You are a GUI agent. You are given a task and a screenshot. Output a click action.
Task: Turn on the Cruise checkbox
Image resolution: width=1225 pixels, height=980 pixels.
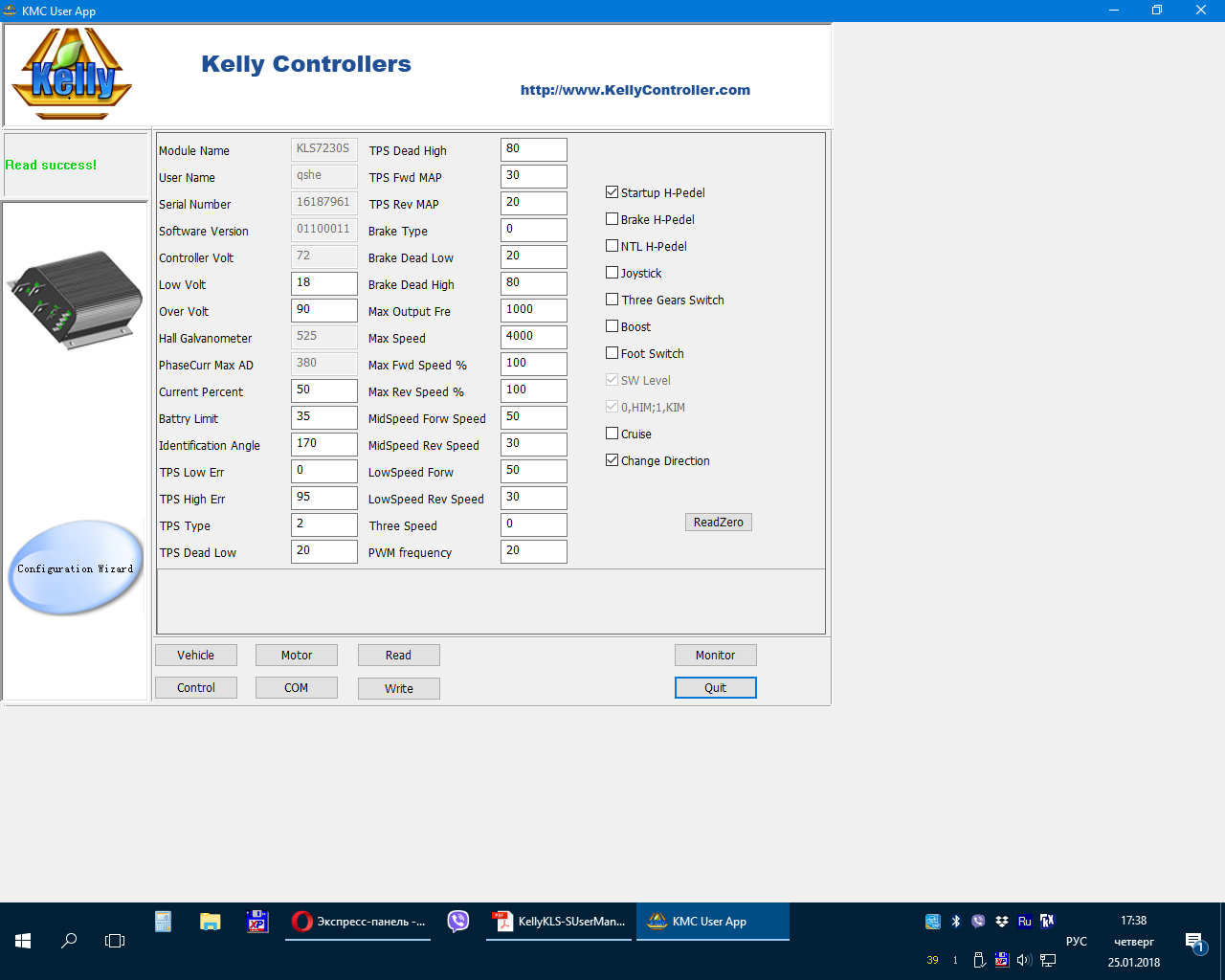[612, 434]
